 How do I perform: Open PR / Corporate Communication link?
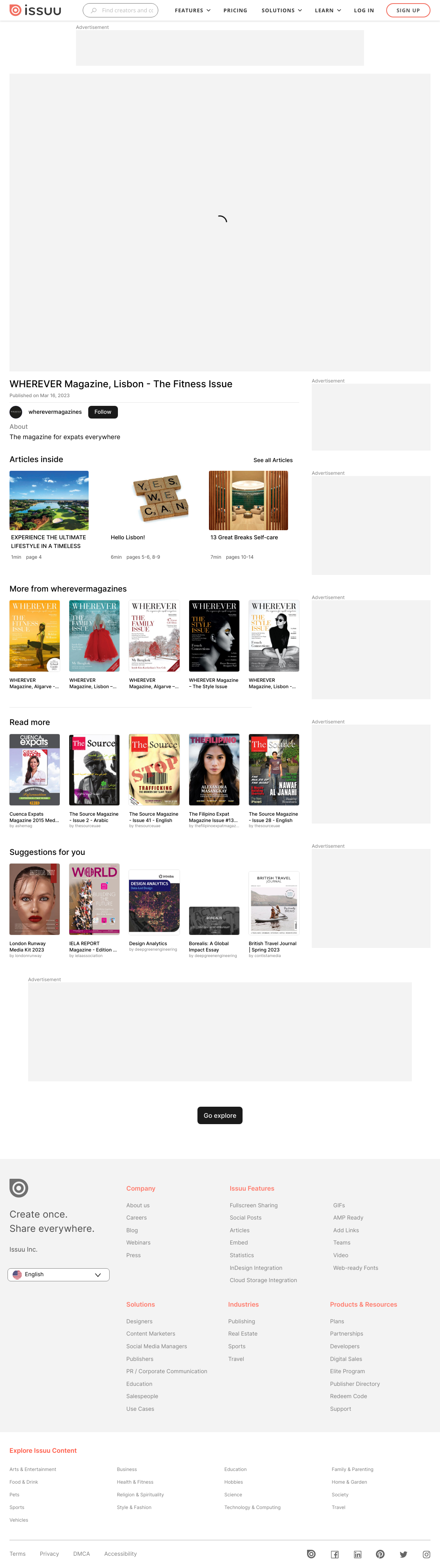click(x=167, y=1371)
